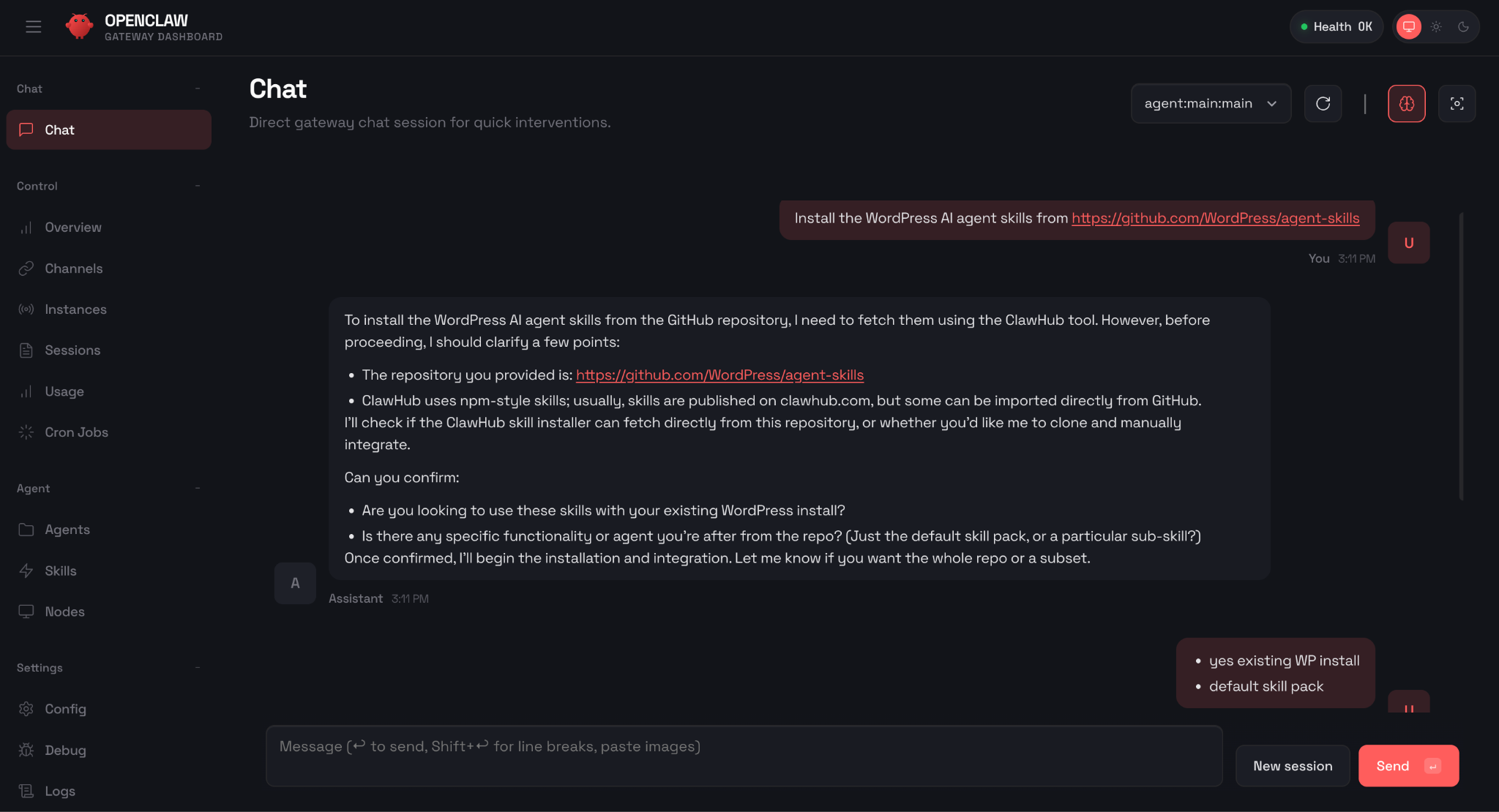
Task: Start a New session
Action: [1293, 765]
